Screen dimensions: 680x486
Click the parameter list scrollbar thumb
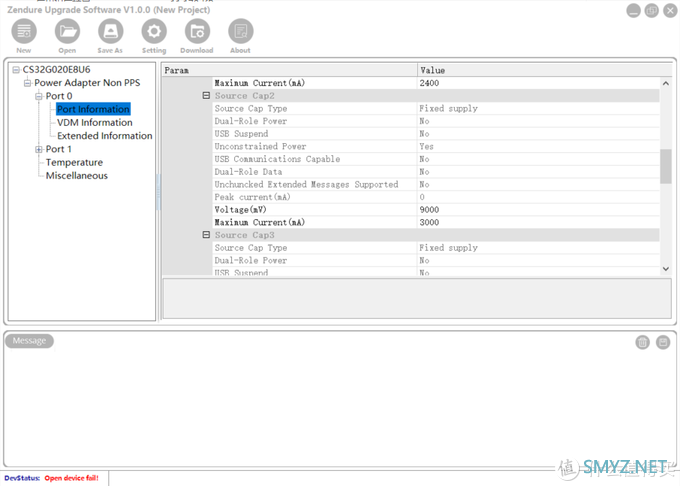point(666,166)
